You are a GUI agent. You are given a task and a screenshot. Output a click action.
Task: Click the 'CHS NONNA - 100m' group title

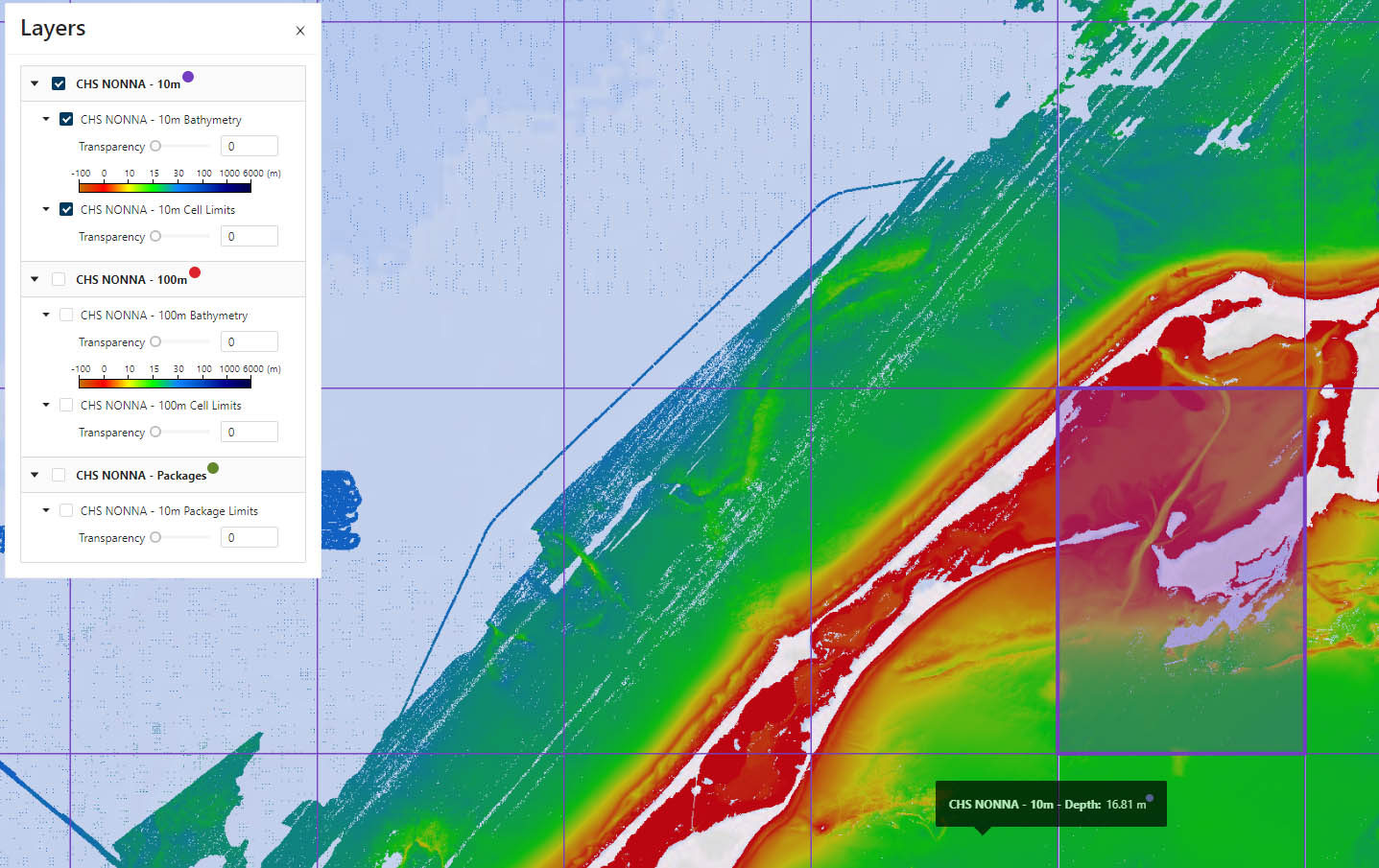coord(131,280)
